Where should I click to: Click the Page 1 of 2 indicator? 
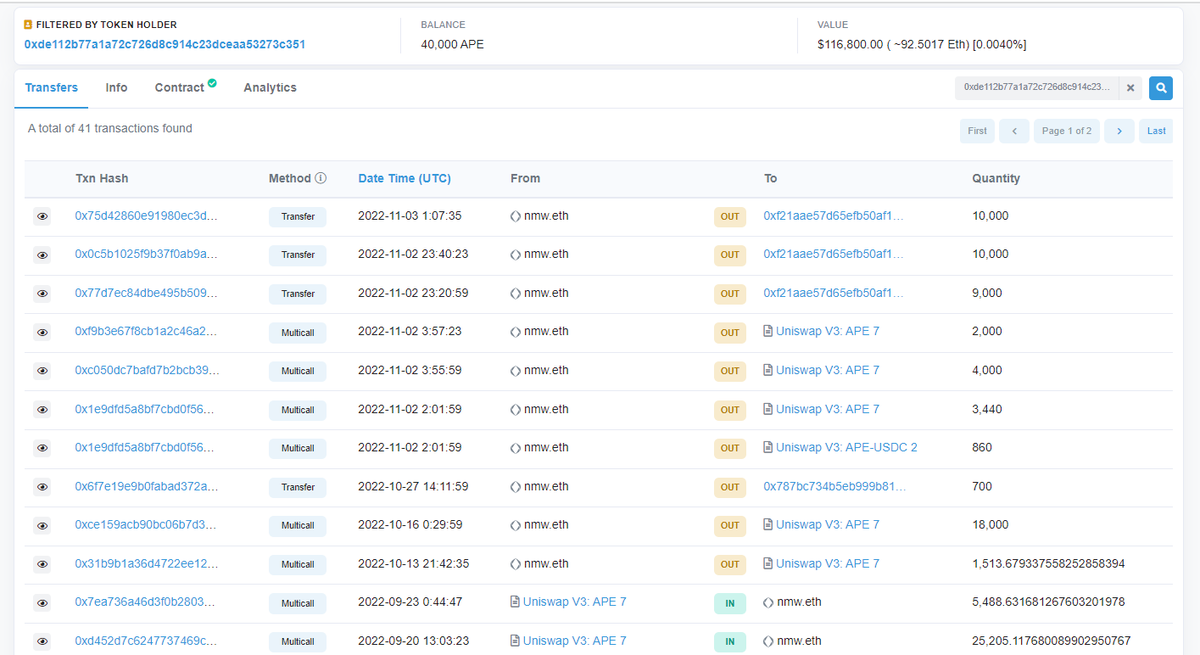coord(1067,131)
